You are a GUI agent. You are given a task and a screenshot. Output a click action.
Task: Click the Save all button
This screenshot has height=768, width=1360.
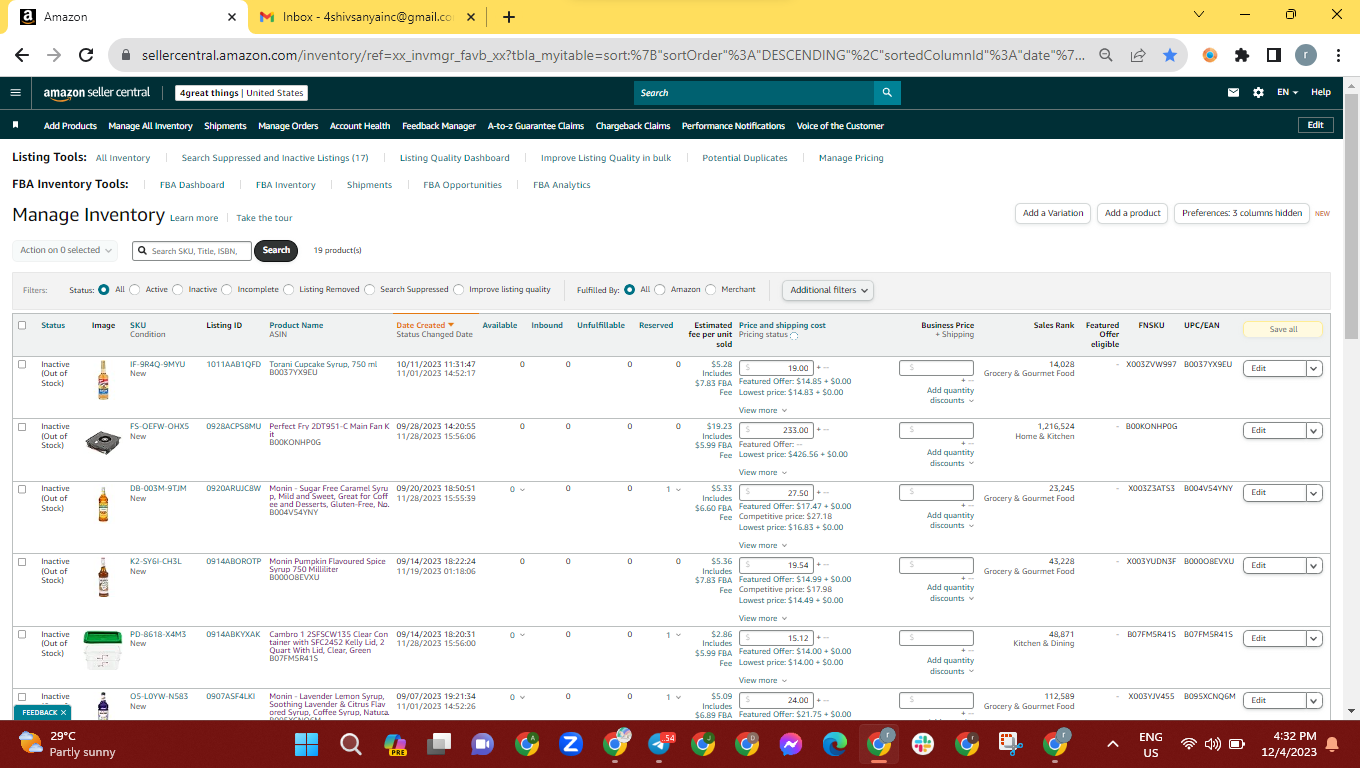click(1283, 329)
